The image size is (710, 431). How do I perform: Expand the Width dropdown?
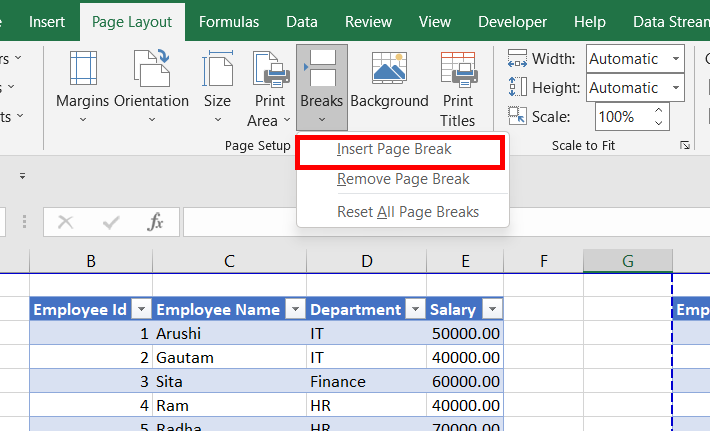pos(676,59)
